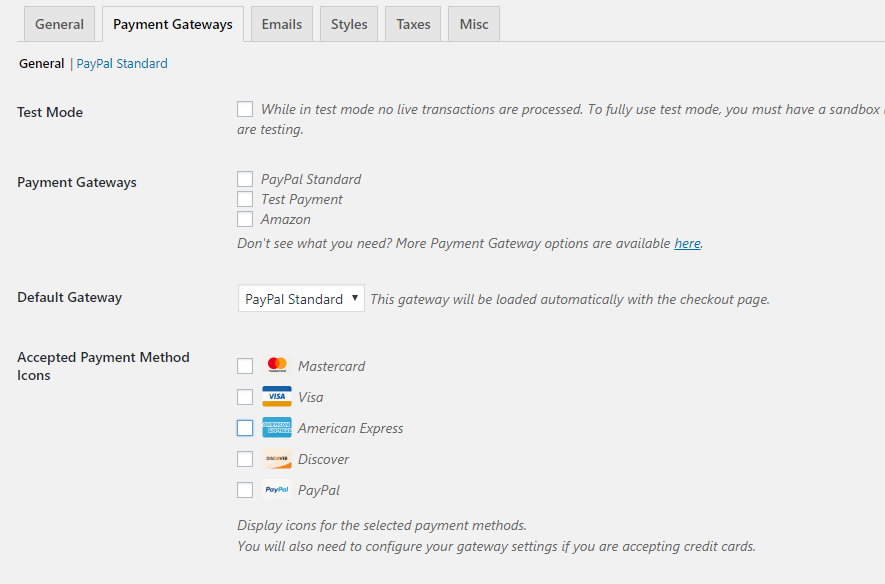Switch to the General settings tab
This screenshot has width=885, height=584.
(x=59, y=24)
